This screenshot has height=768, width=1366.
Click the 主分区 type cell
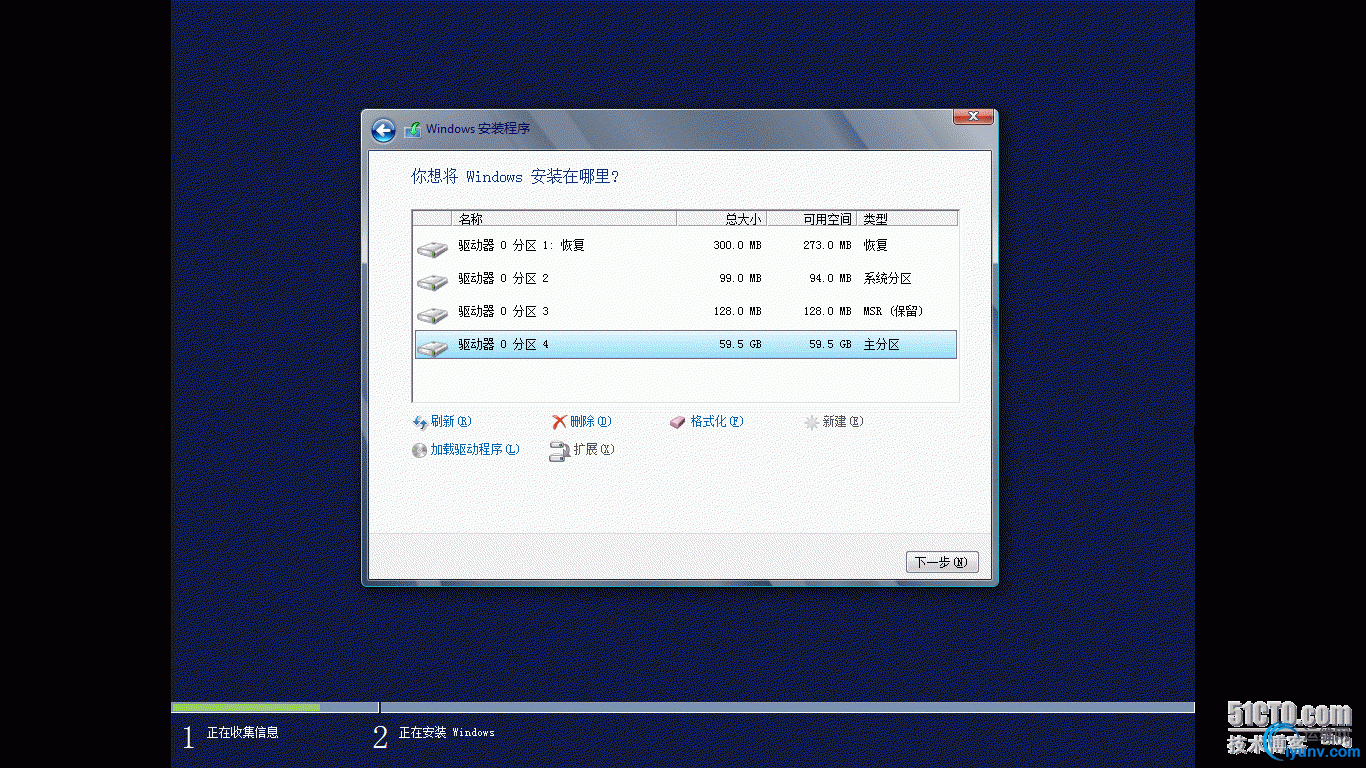point(882,345)
